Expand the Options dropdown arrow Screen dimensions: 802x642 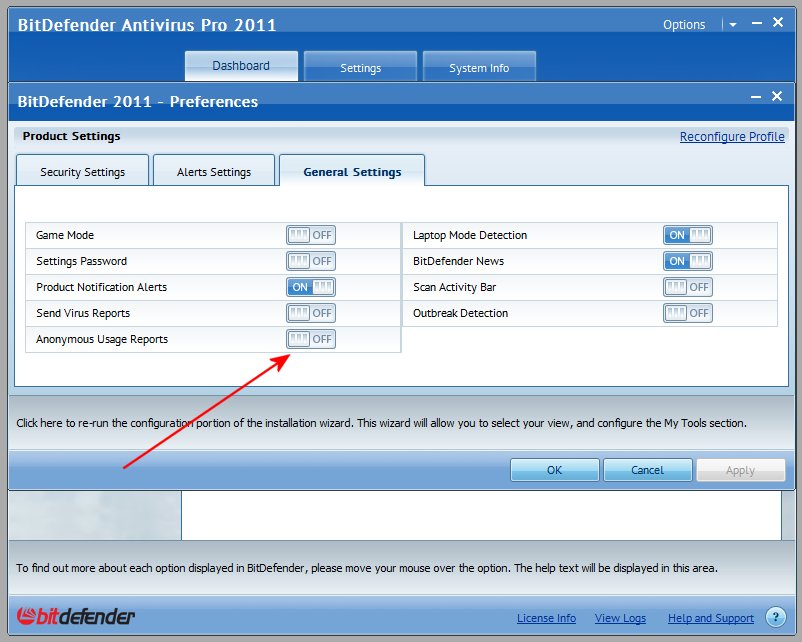point(733,25)
